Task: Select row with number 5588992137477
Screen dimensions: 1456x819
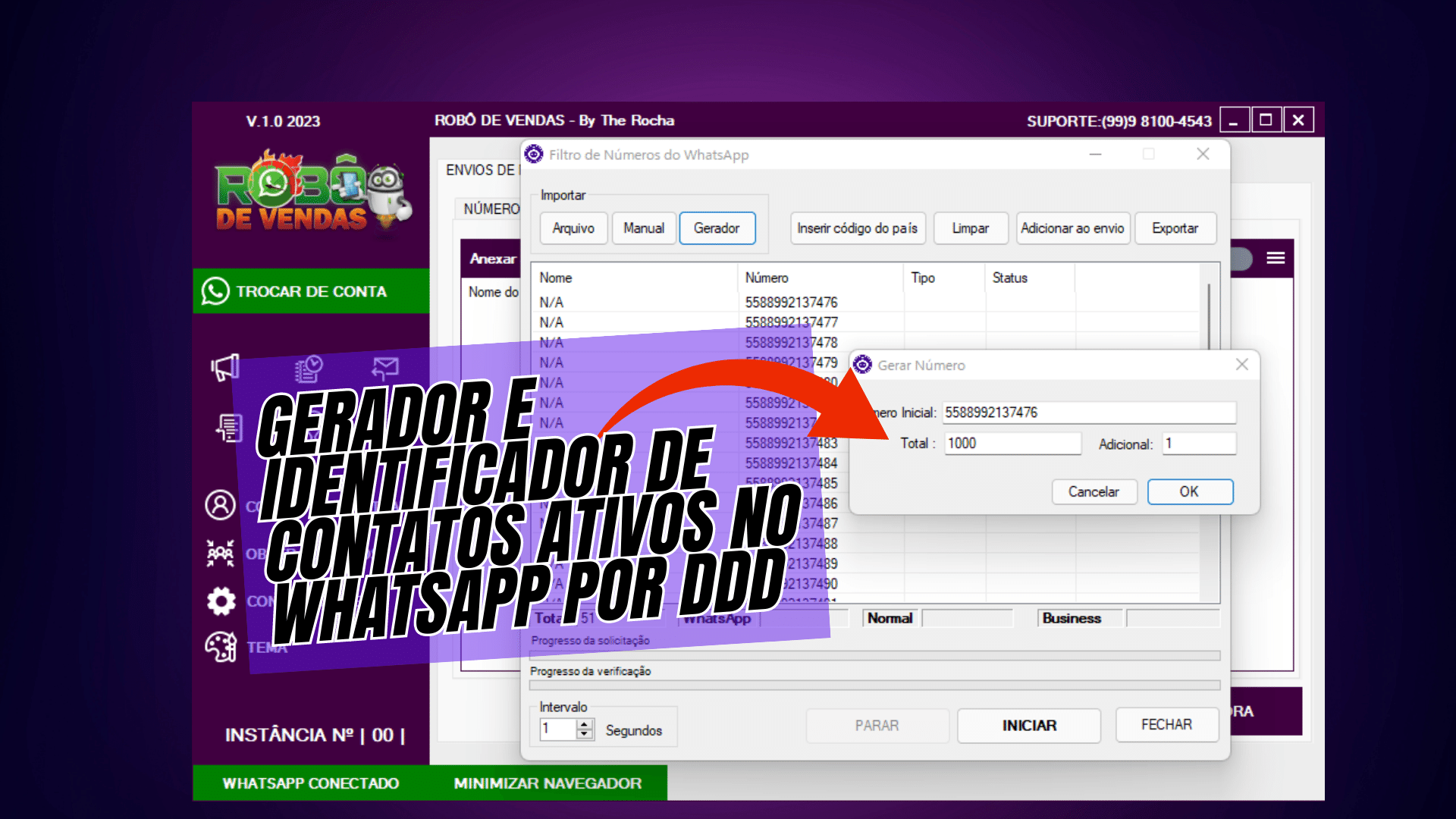Action: pos(865,322)
